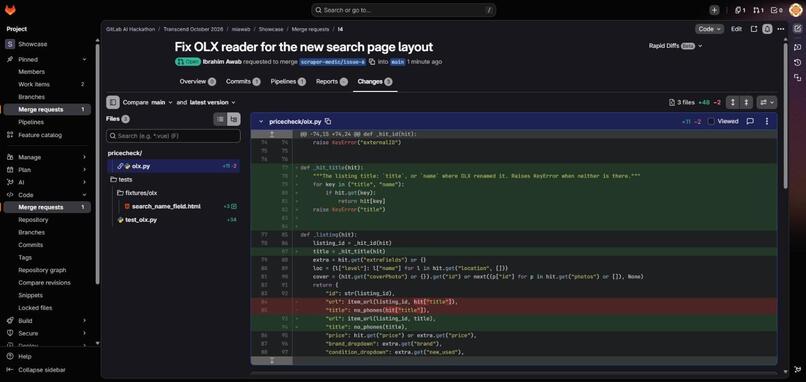Expand diff lines above at top of olx.py
Screen dimensions: 806x382
click(x=272, y=134)
